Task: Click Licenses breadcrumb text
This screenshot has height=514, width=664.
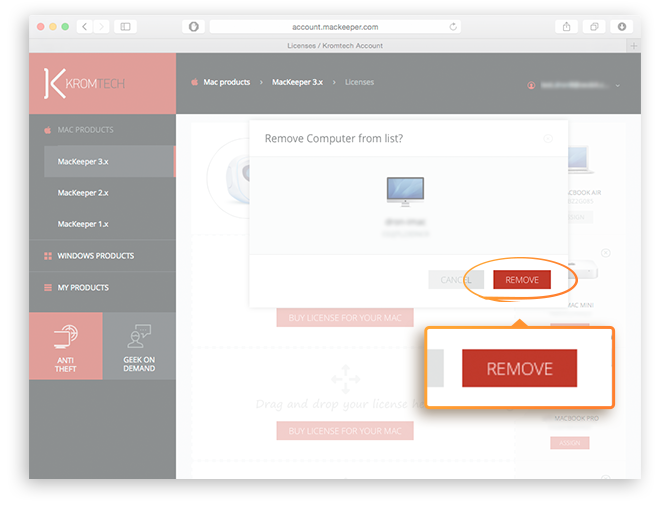Action: coord(359,82)
